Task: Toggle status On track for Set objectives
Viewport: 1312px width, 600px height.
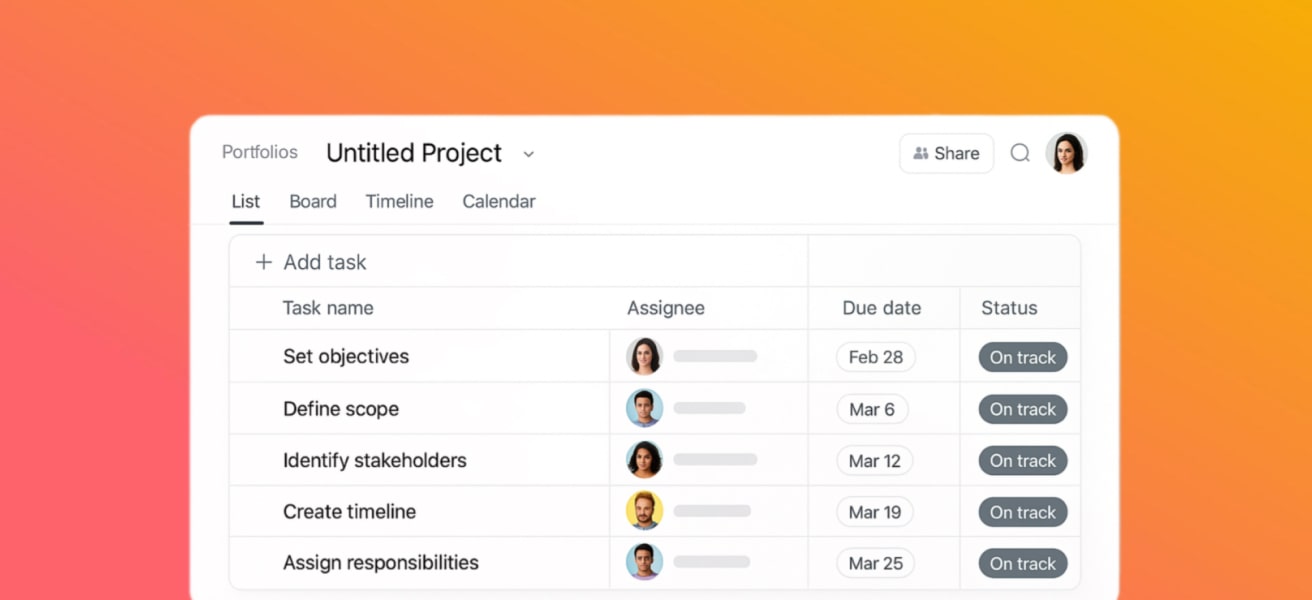Action: 1022,357
